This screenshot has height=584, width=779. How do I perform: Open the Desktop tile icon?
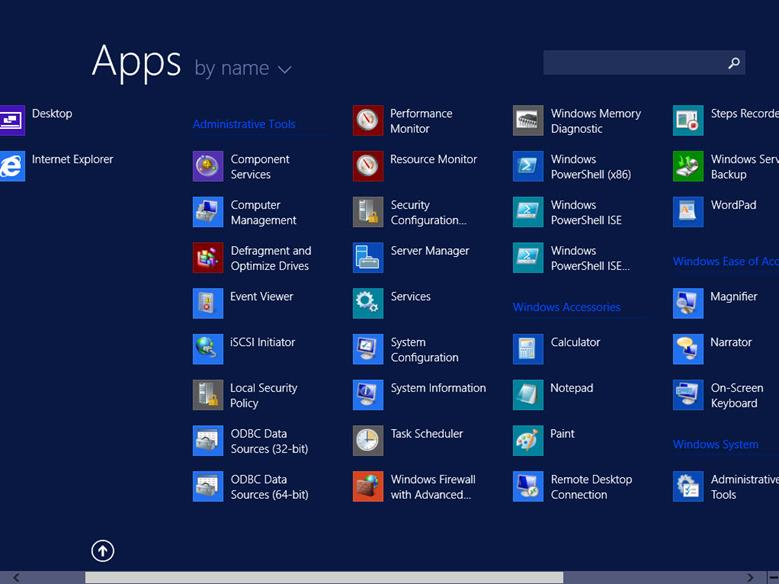coord(12,120)
